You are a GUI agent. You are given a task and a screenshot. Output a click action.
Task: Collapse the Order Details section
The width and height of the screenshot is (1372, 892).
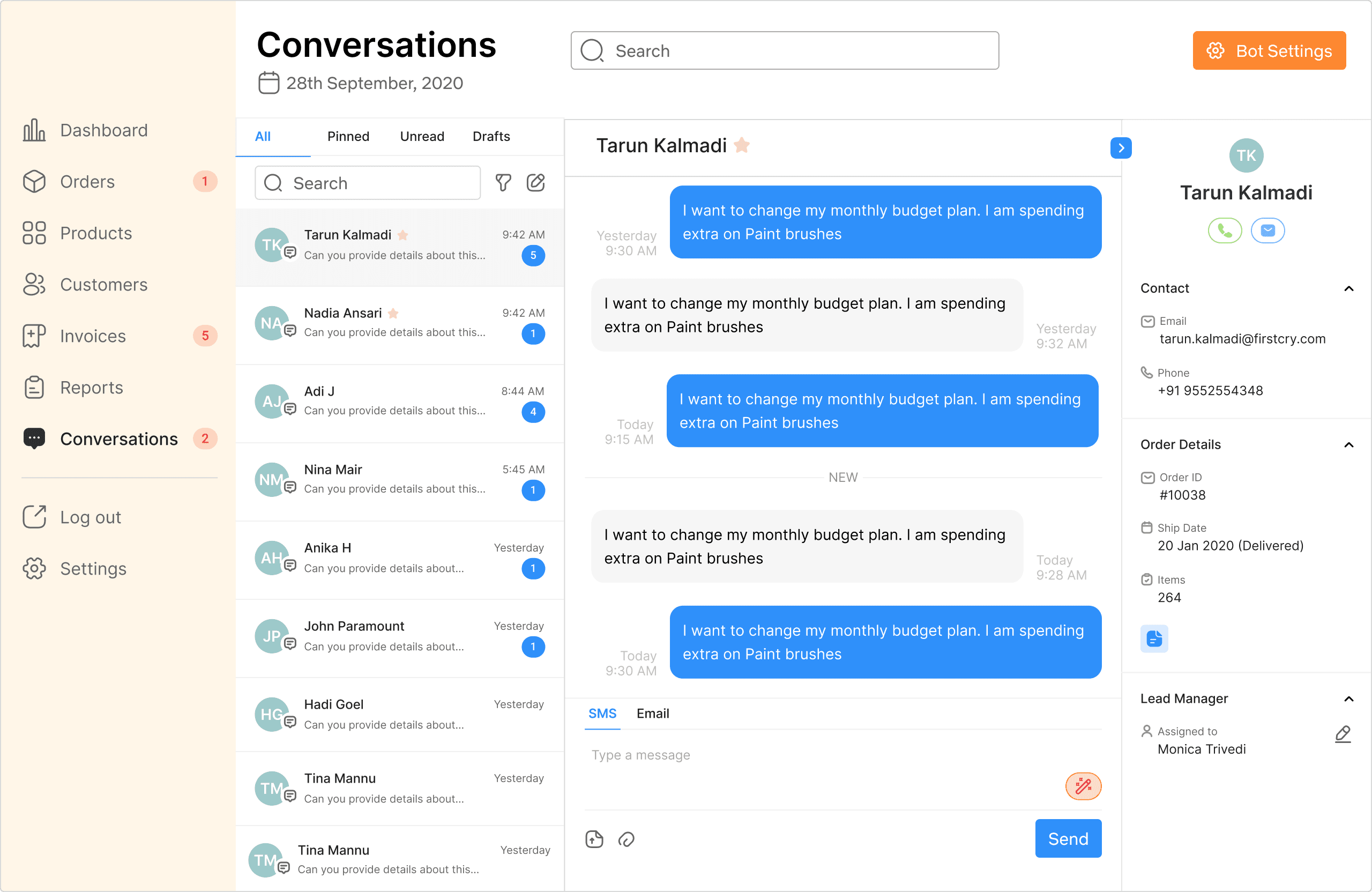[x=1348, y=444]
